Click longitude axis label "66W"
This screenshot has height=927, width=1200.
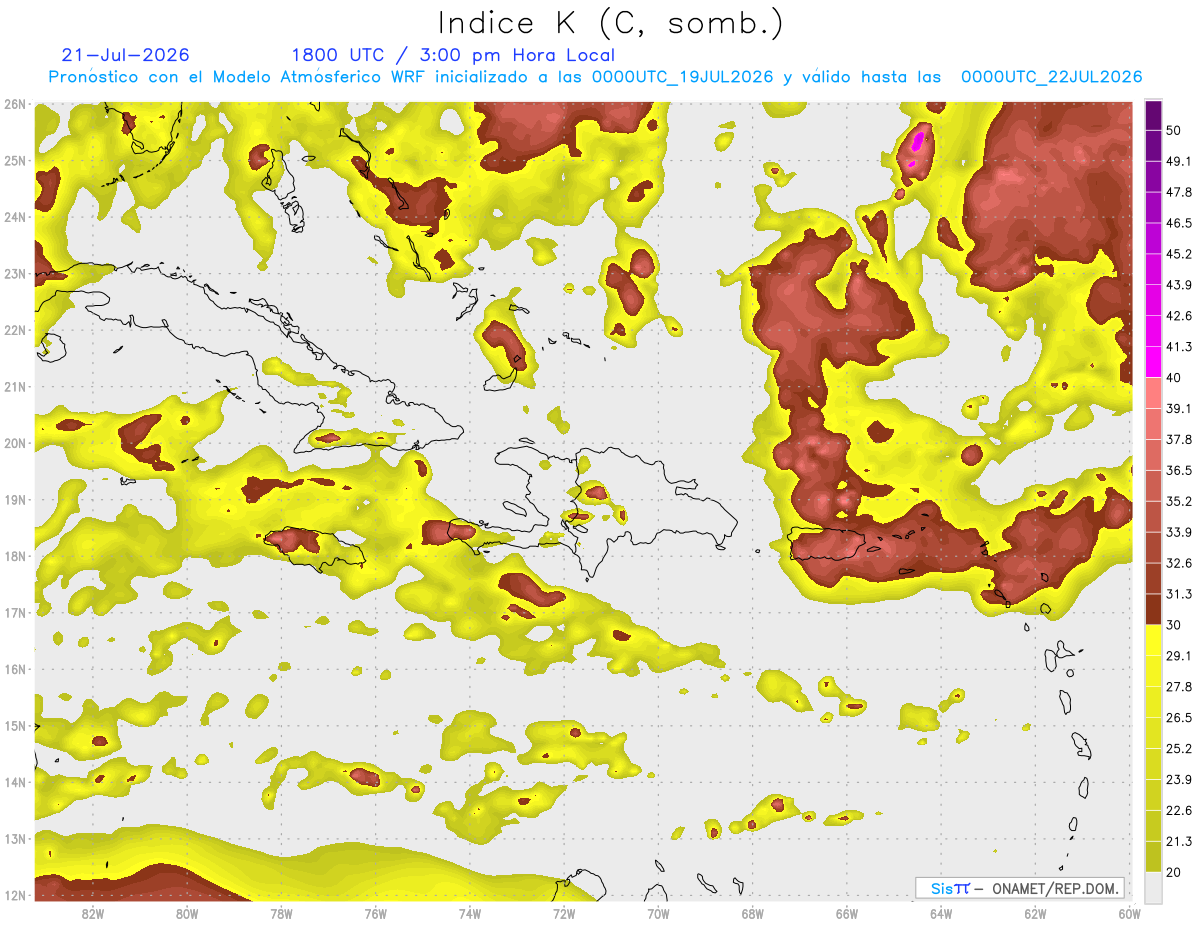(847, 913)
